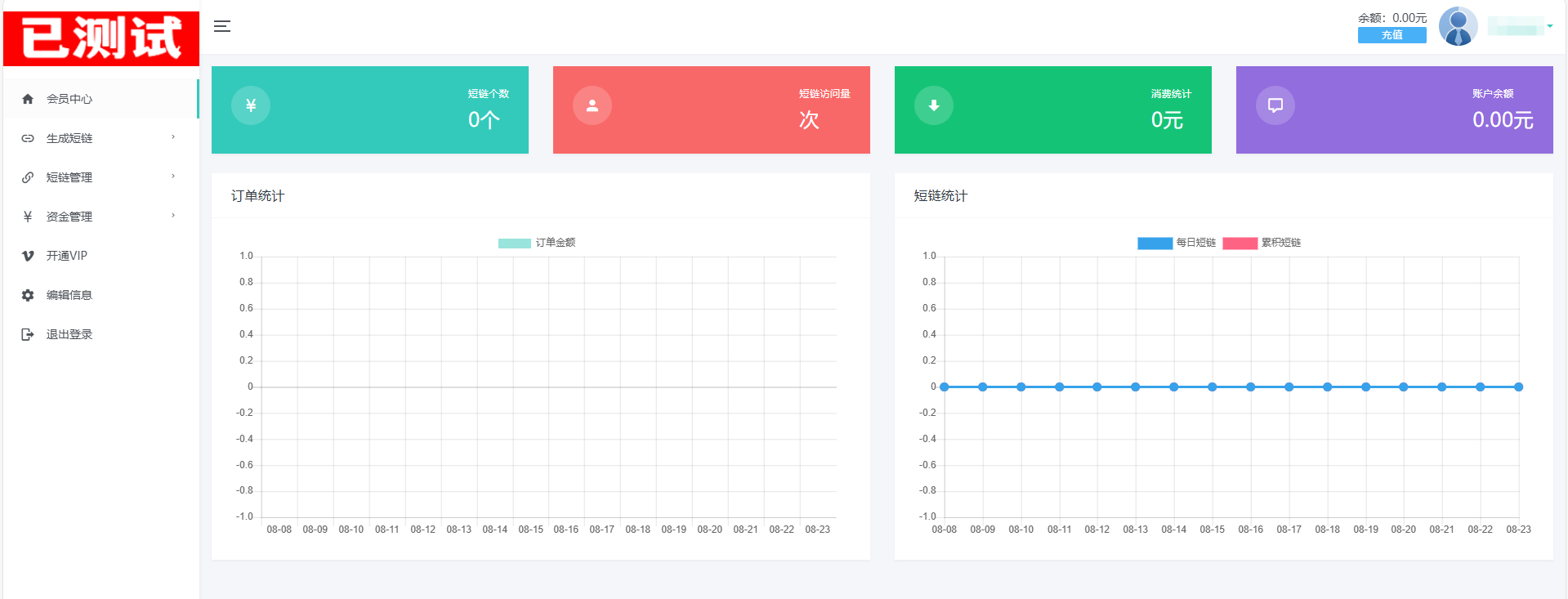Click the masked username in the header
Image resolution: width=1568 pixels, height=599 pixels.
click(x=1516, y=26)
